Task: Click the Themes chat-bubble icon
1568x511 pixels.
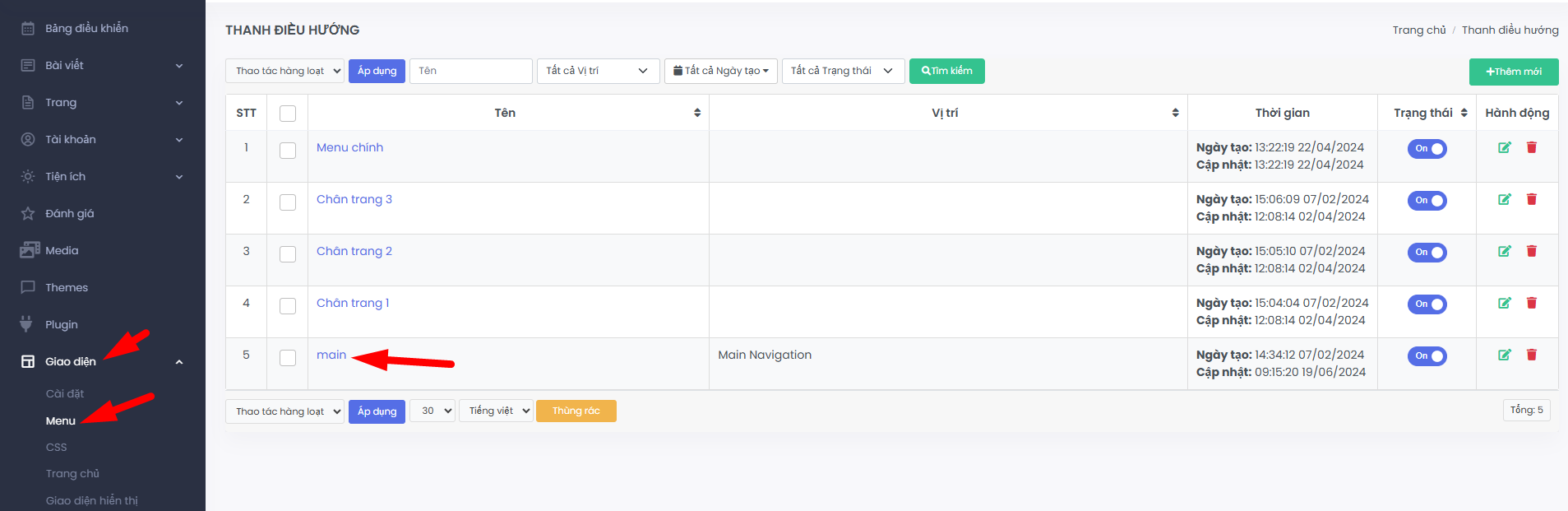Action: [x=28, y=287]
